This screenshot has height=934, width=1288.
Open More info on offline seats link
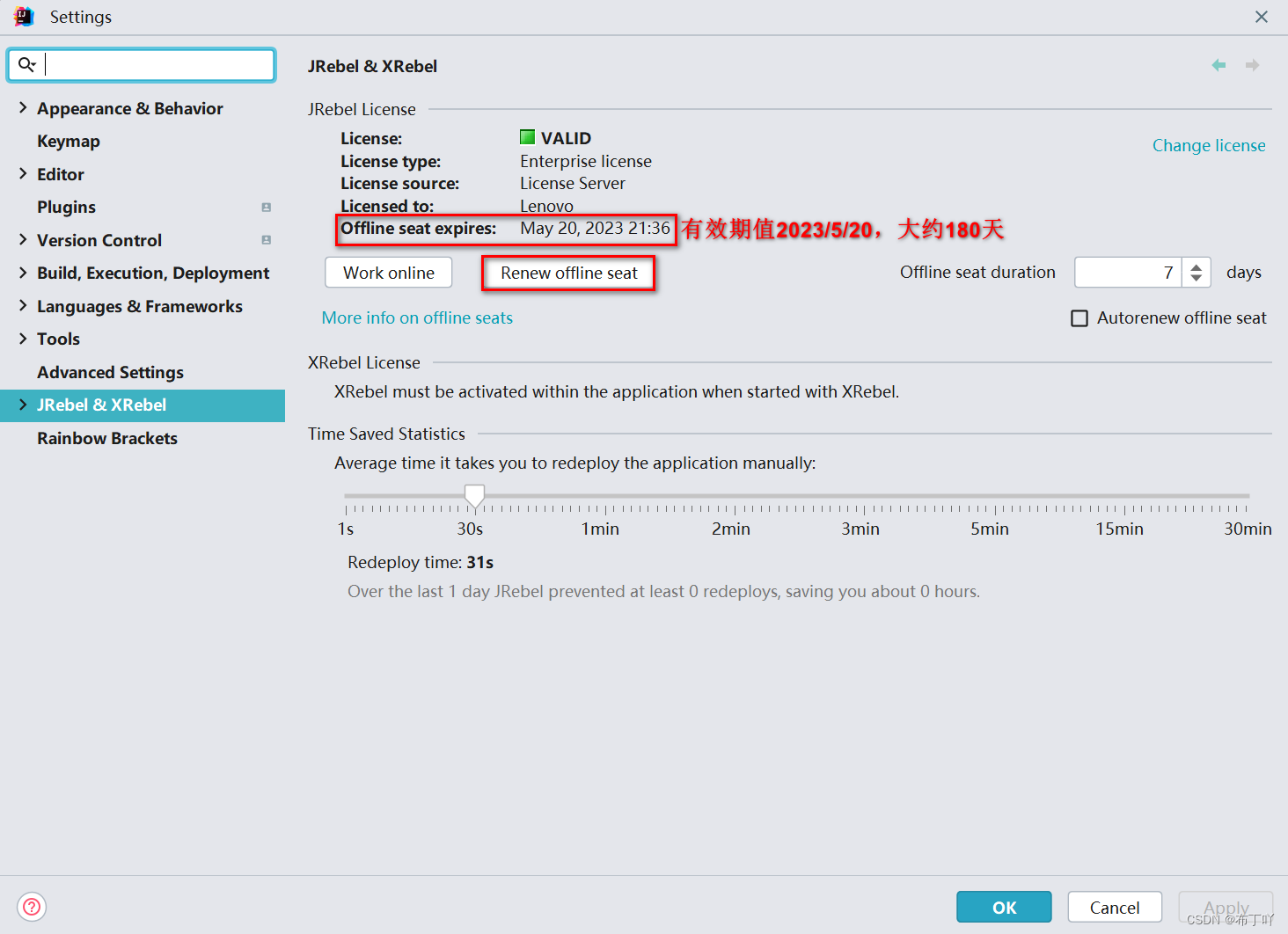tap(417, 318)
